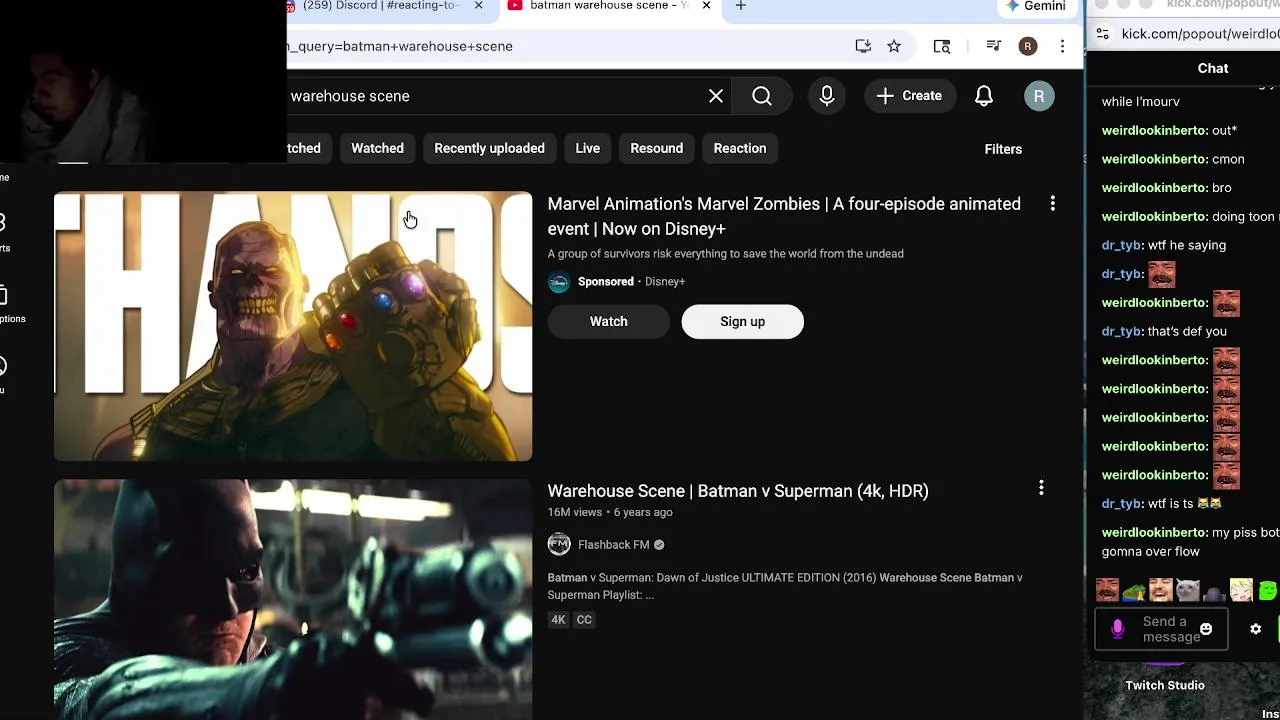Click the Create video button
This screenshot has height=720, width=1280.
[909, 96]
